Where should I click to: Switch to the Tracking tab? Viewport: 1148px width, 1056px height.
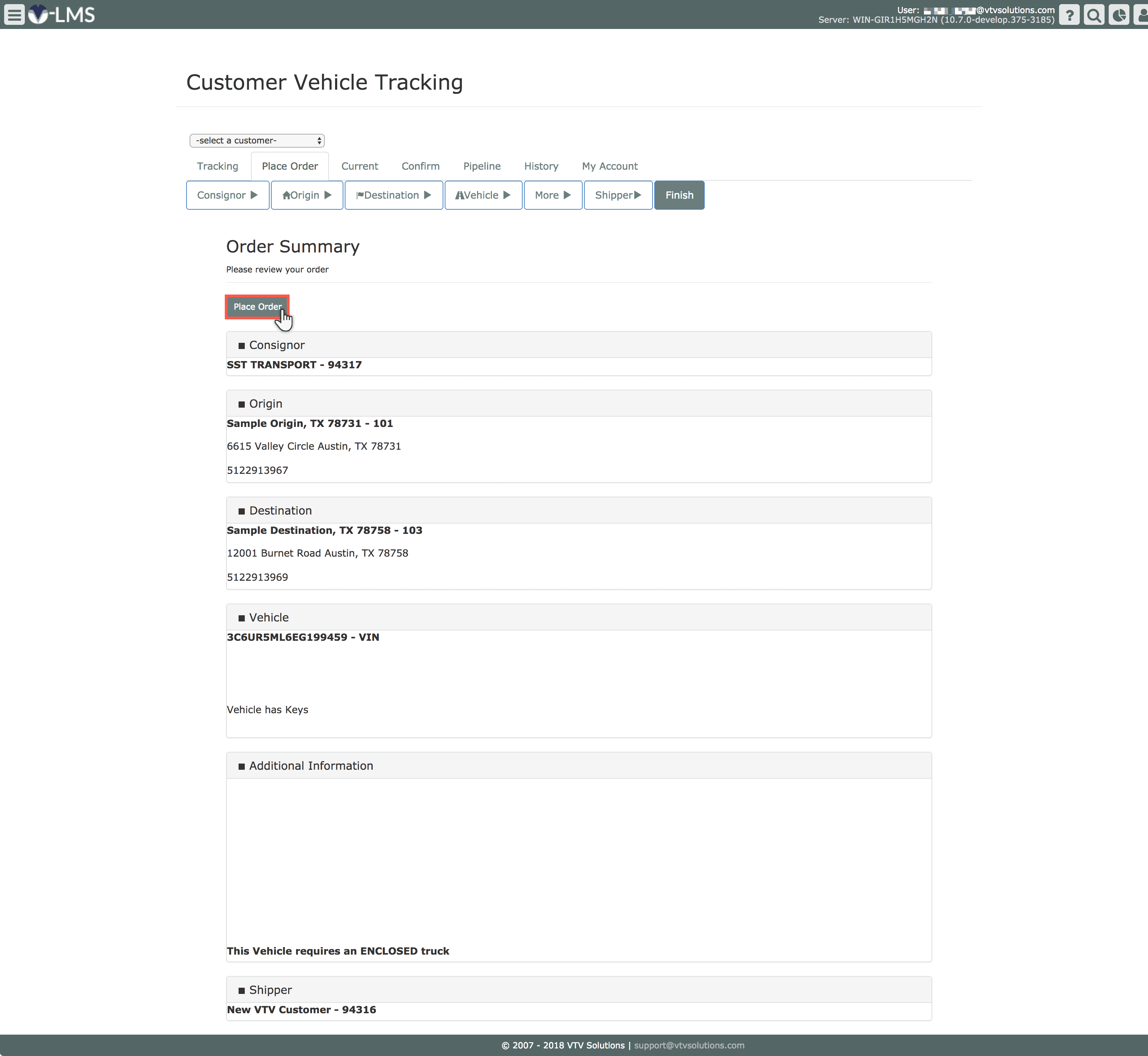pos(218,166)
